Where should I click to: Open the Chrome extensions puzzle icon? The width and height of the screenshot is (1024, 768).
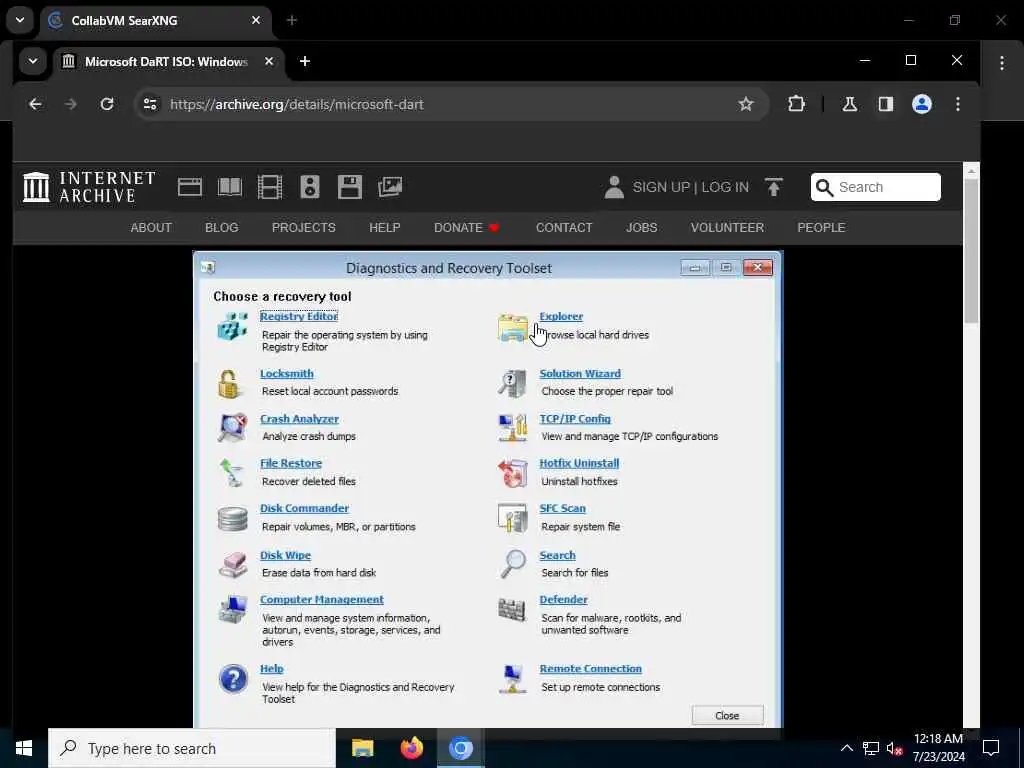(x=796, y=104)
